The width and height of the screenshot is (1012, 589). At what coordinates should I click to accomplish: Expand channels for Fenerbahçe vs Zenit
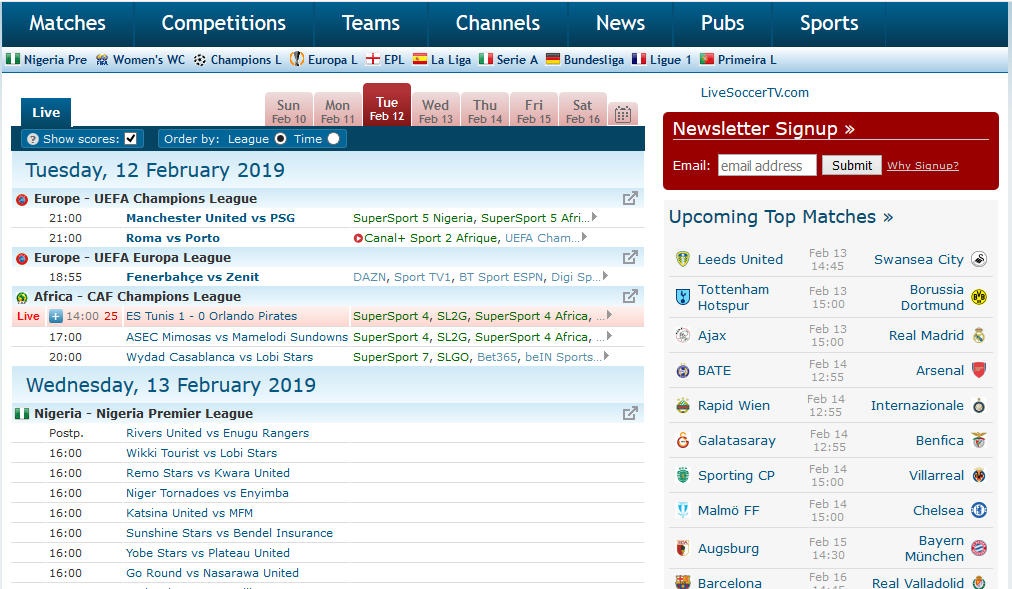[605, 277]
